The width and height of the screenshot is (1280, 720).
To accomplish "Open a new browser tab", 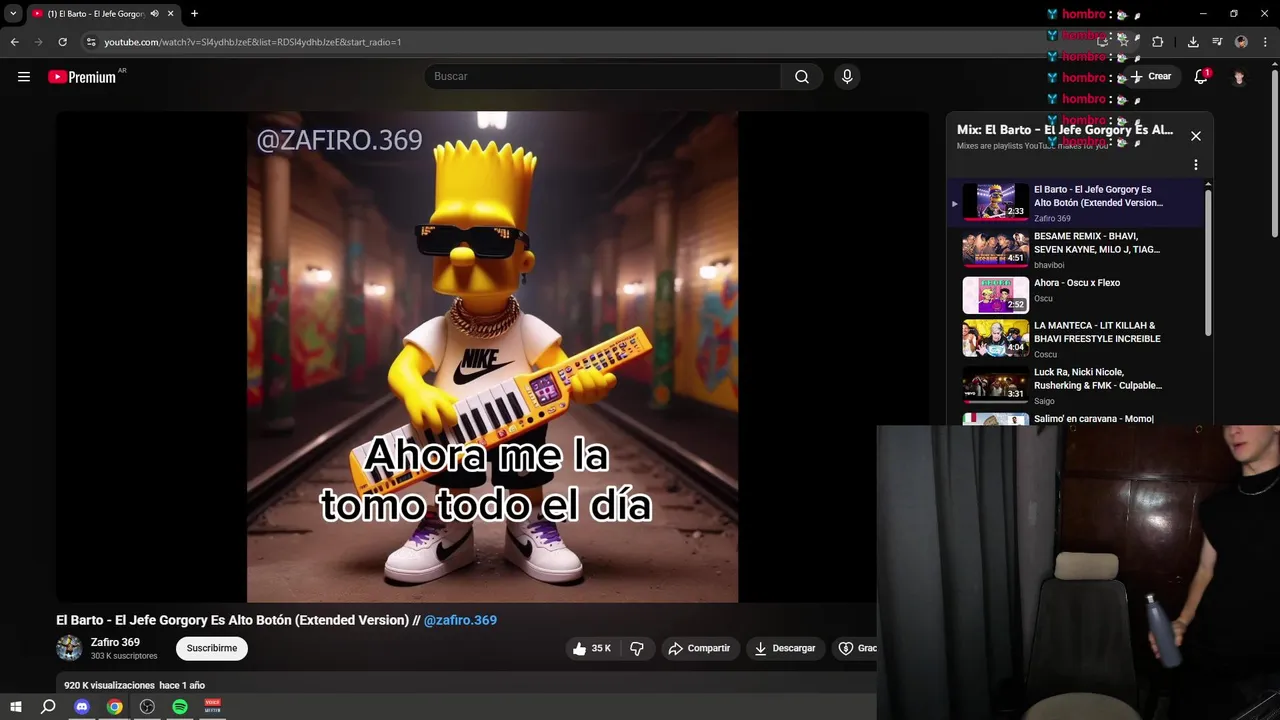I will tap(194, 13).
